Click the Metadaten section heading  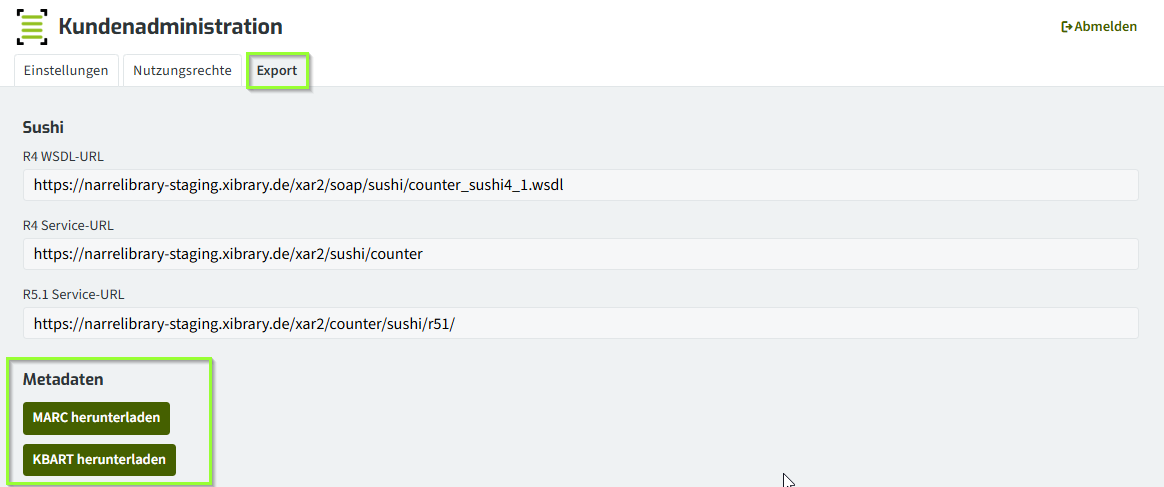[x=63, y=379]
